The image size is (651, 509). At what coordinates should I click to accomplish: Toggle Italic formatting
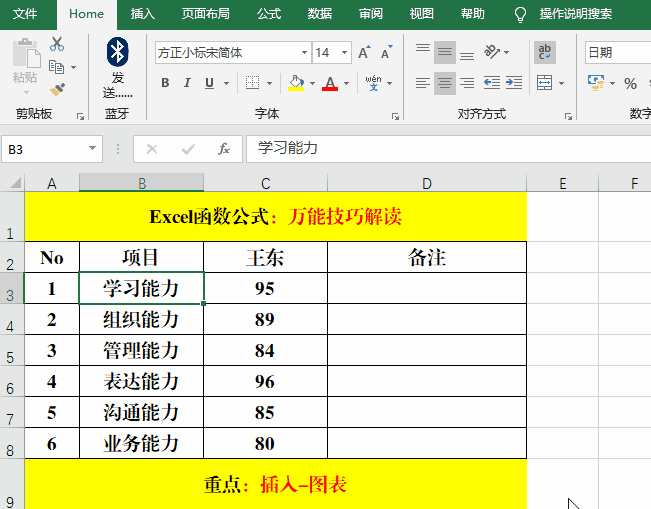(187, 83)
